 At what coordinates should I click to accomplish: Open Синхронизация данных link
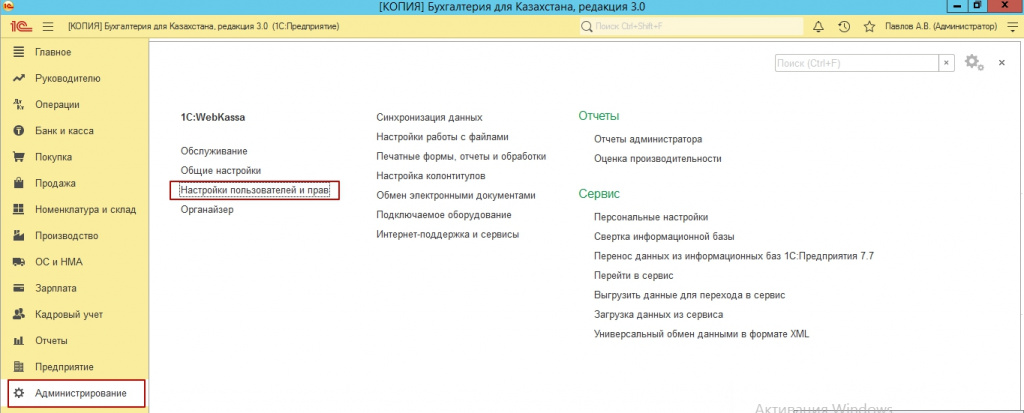429,118
